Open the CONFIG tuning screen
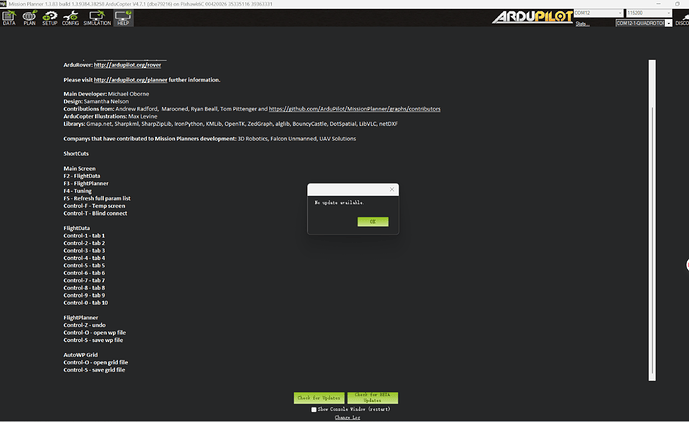This screenshot has height=422, width=689. (x=70, y=18)
